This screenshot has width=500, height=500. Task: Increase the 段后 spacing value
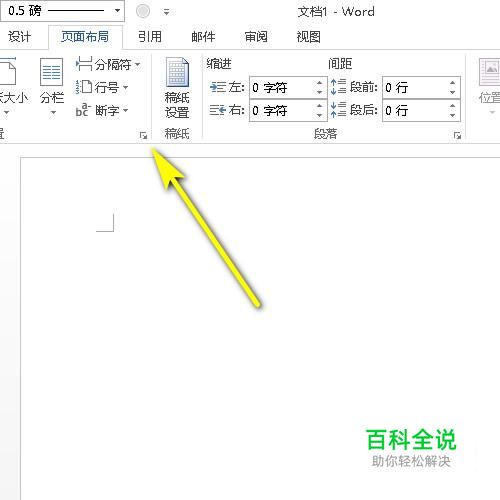pyautogui.click(x=452, y=105)
